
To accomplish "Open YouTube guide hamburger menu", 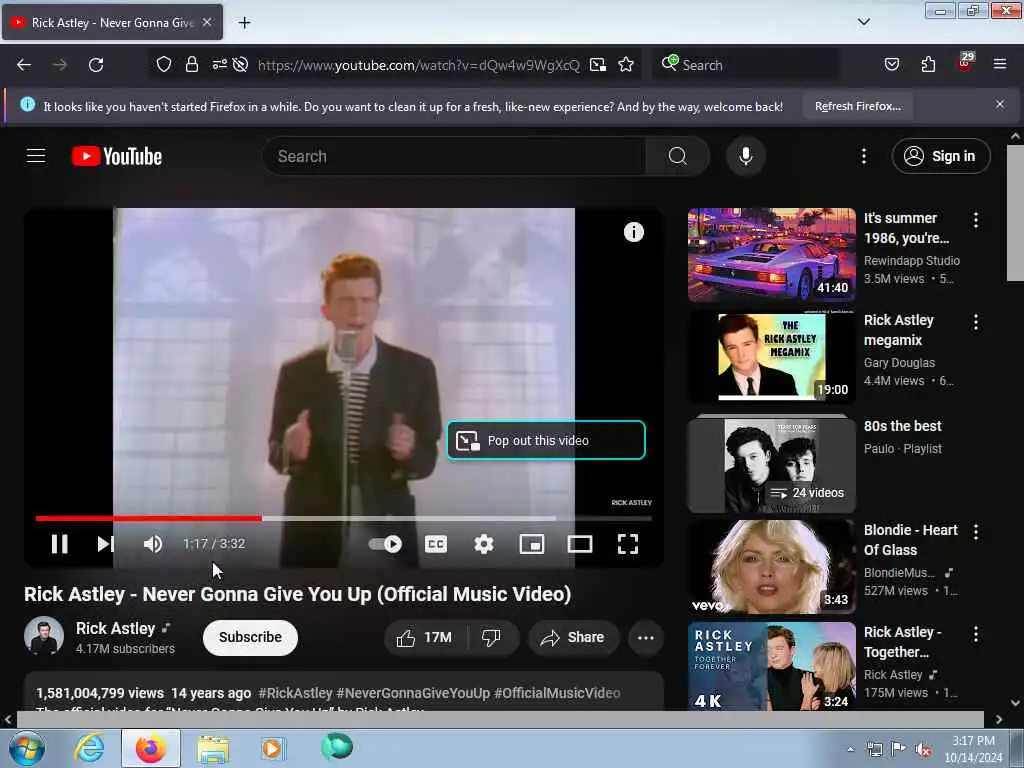I will pos(36,155).
